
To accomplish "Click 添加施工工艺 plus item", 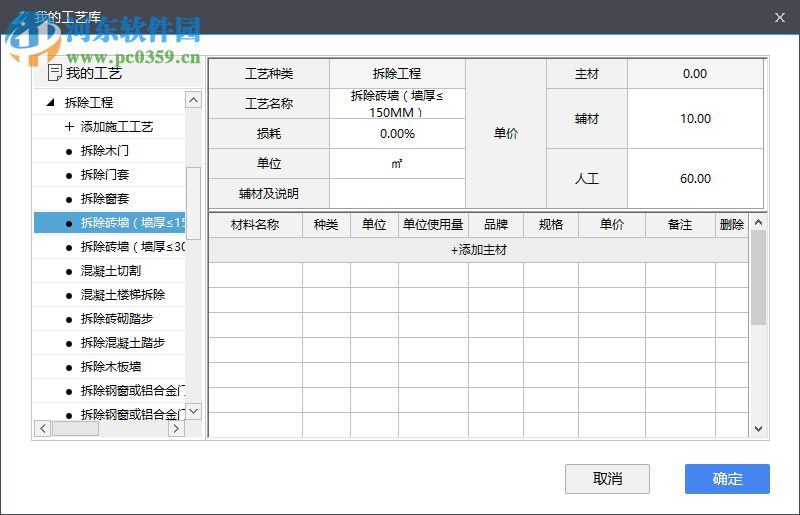I will [109, 127].
